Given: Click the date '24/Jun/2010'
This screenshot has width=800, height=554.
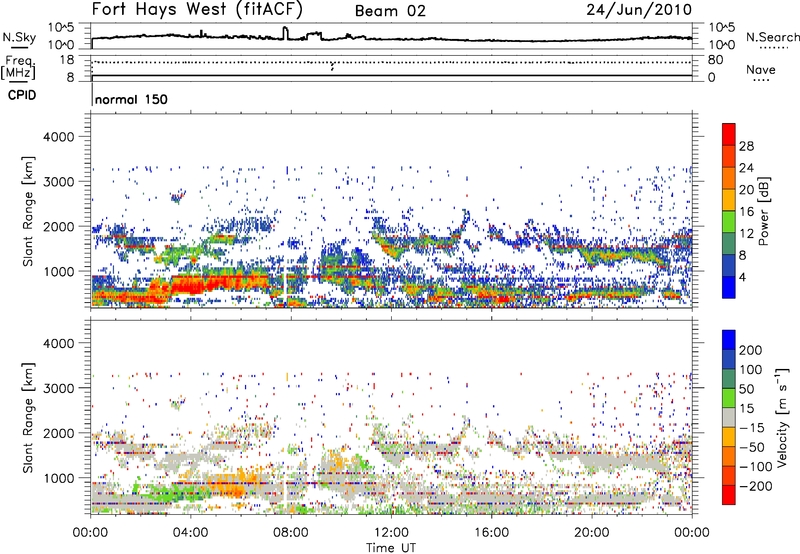Looking at the screenshot, I should 639,10.
